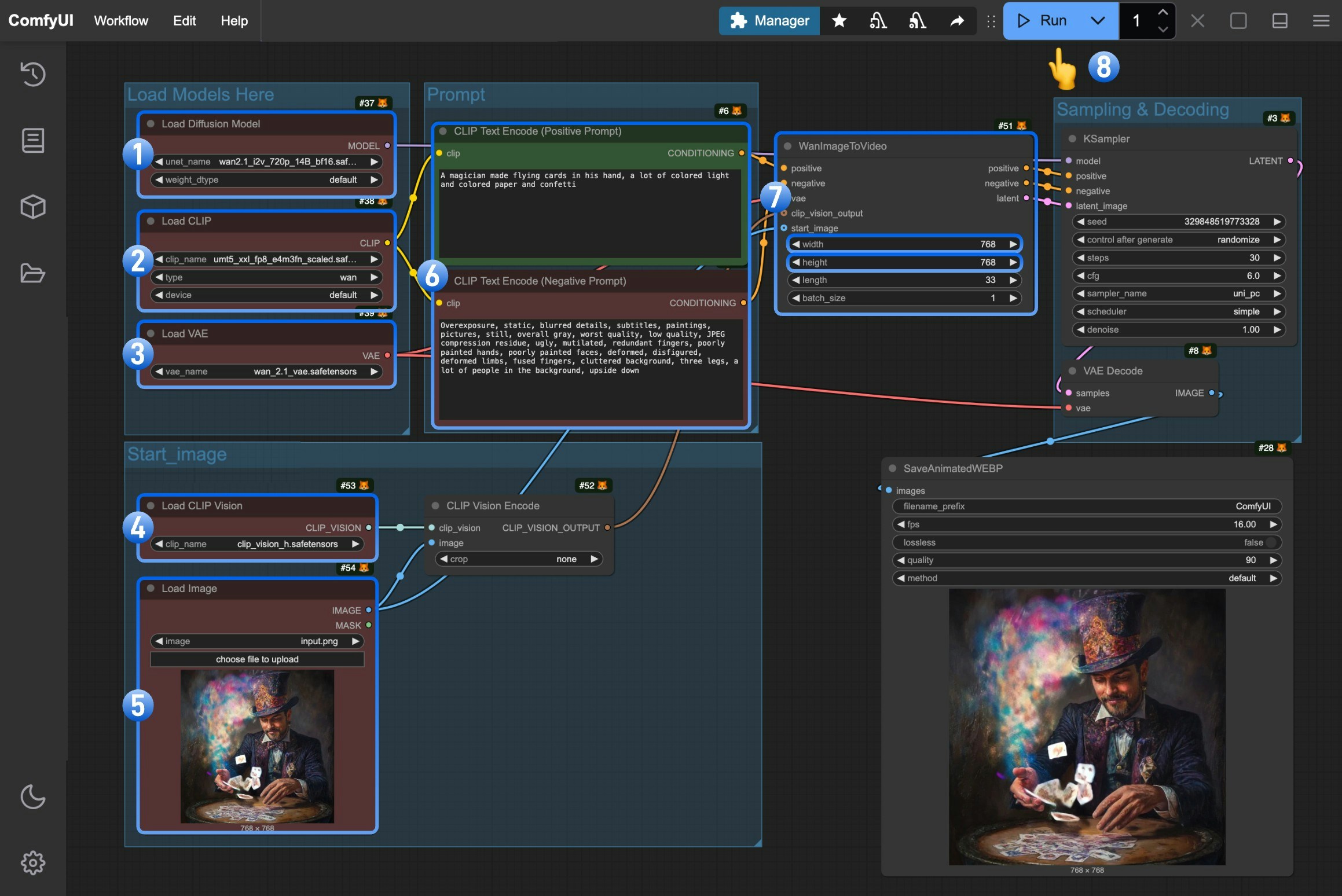
Task: Open the Workflow menu
Action: coord(120,21)
